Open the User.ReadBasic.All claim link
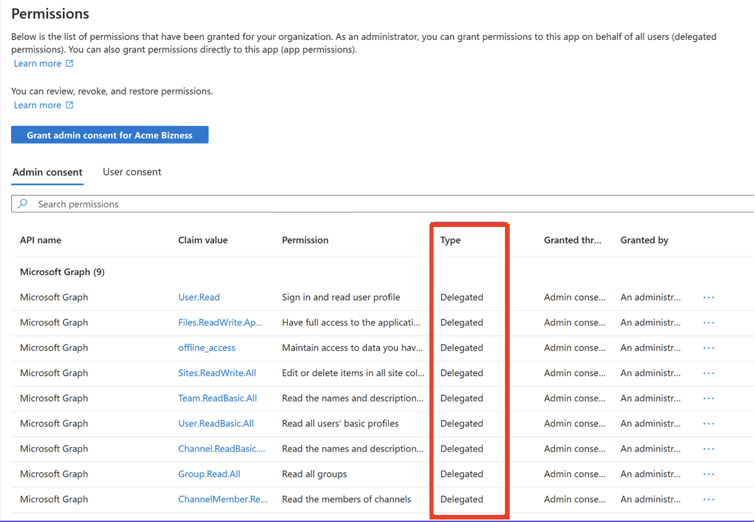The height and width of the screenshot is (522, 755). coord(216,423)
